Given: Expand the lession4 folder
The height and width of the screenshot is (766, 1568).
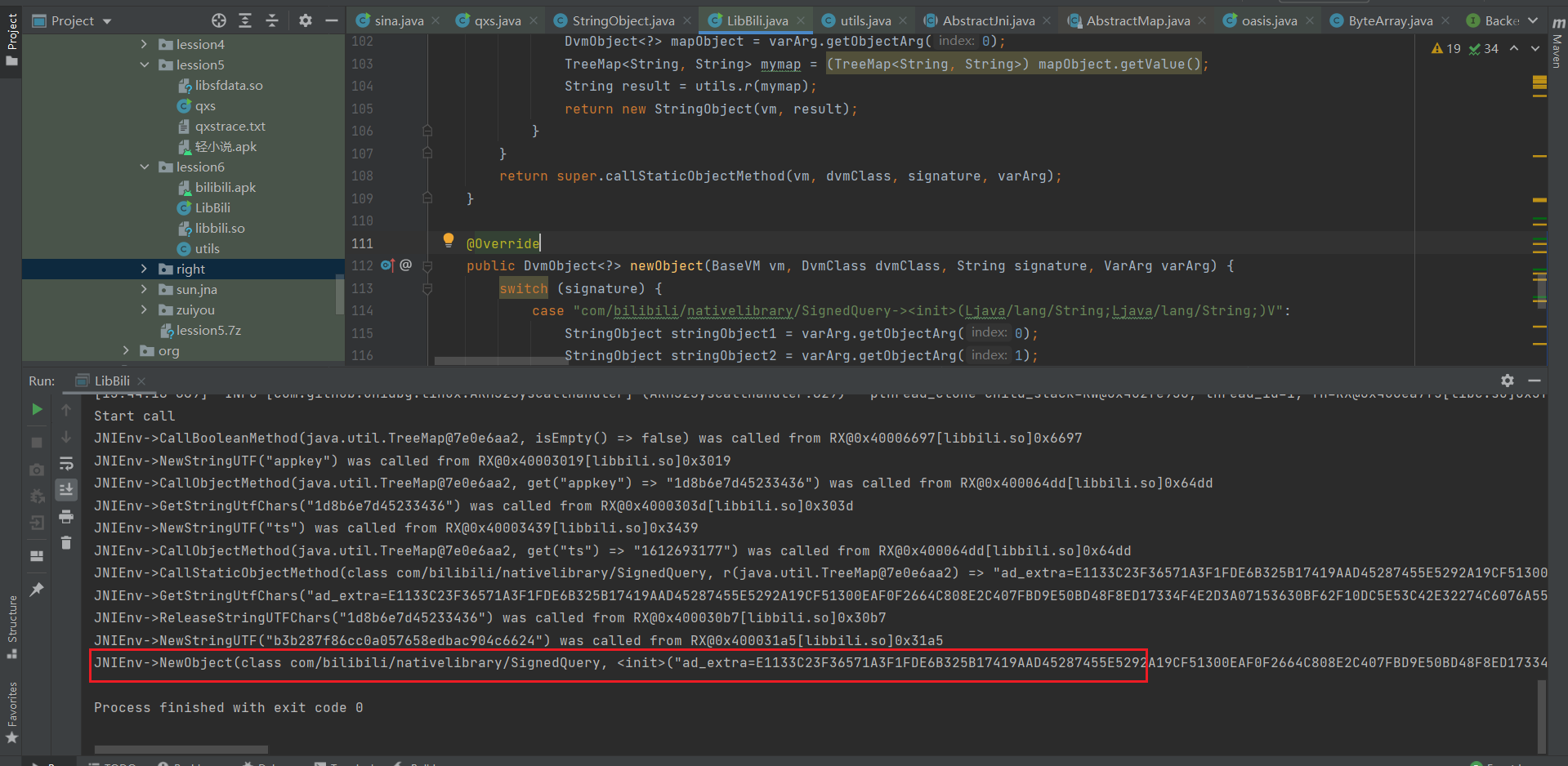Looking at the screenshot, I should (144, 44).
